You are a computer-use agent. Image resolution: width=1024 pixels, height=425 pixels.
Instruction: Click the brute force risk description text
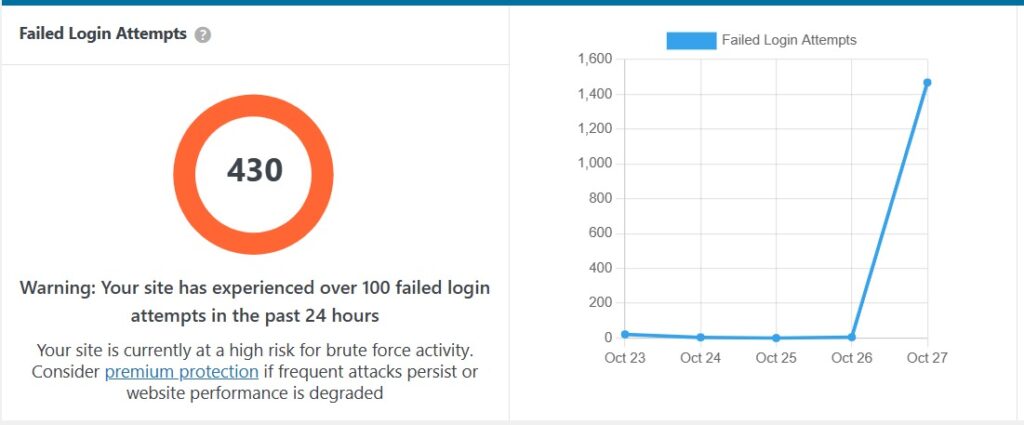click(x=255, y=372)
